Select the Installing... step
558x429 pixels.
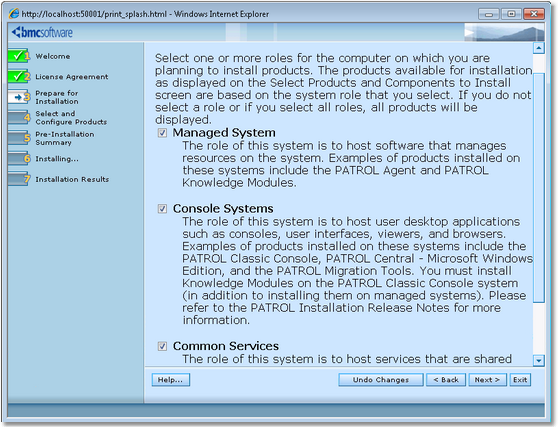pyautogui.click(x=57, y=159)
